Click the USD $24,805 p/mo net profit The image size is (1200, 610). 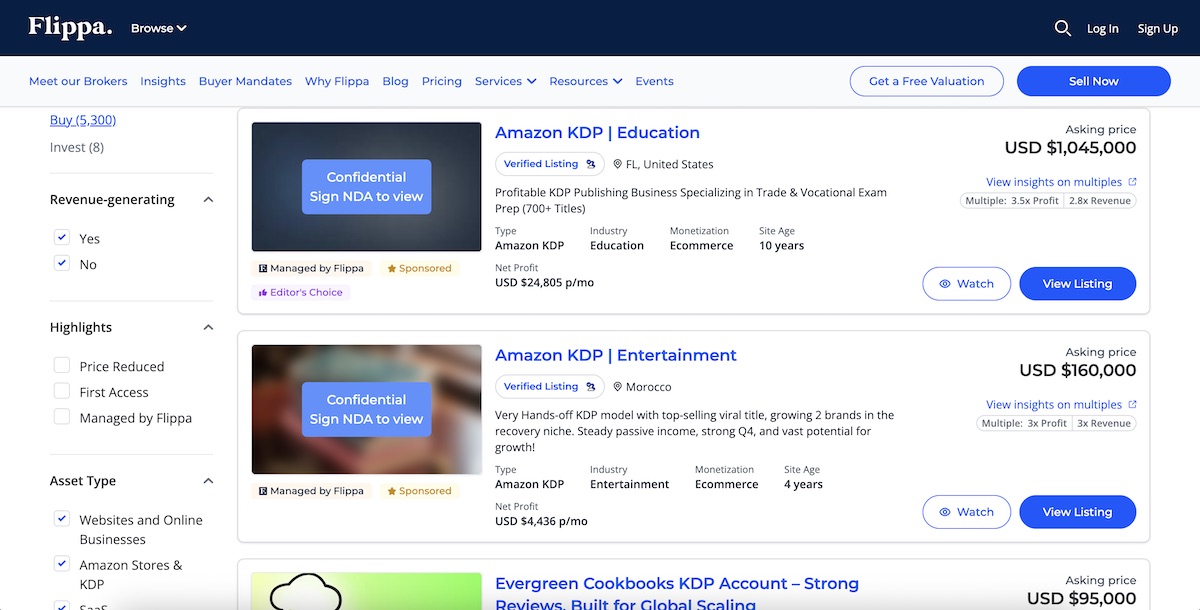coord(545,283)
